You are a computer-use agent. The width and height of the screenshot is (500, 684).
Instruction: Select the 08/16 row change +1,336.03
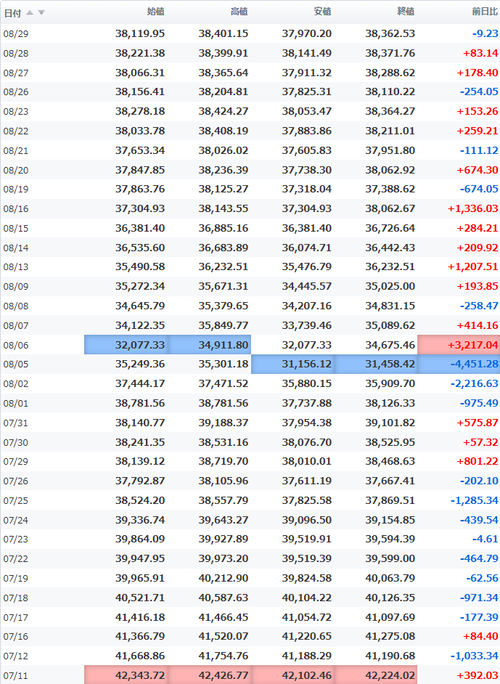[473, 209]
